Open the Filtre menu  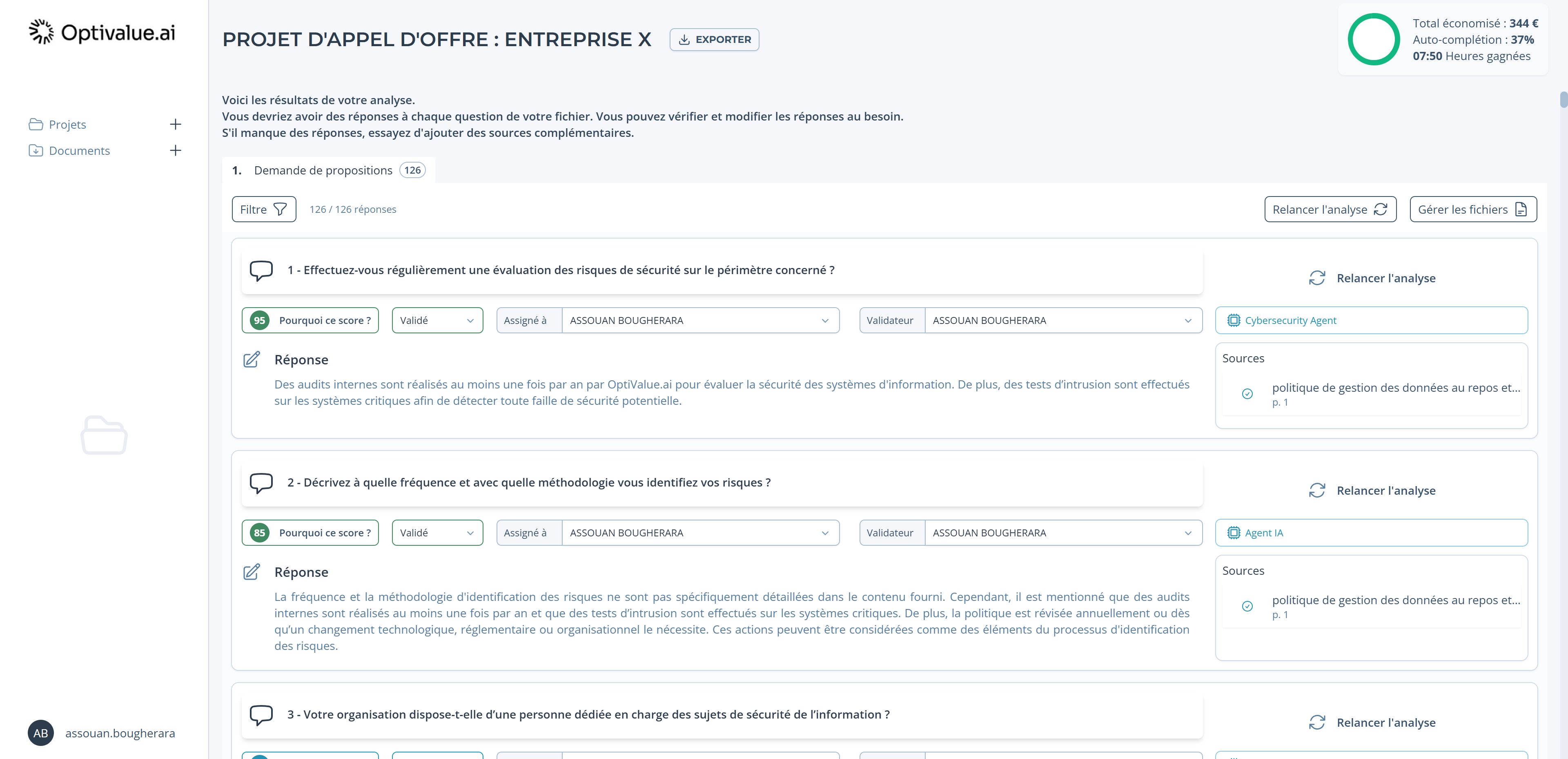(263, 209)
